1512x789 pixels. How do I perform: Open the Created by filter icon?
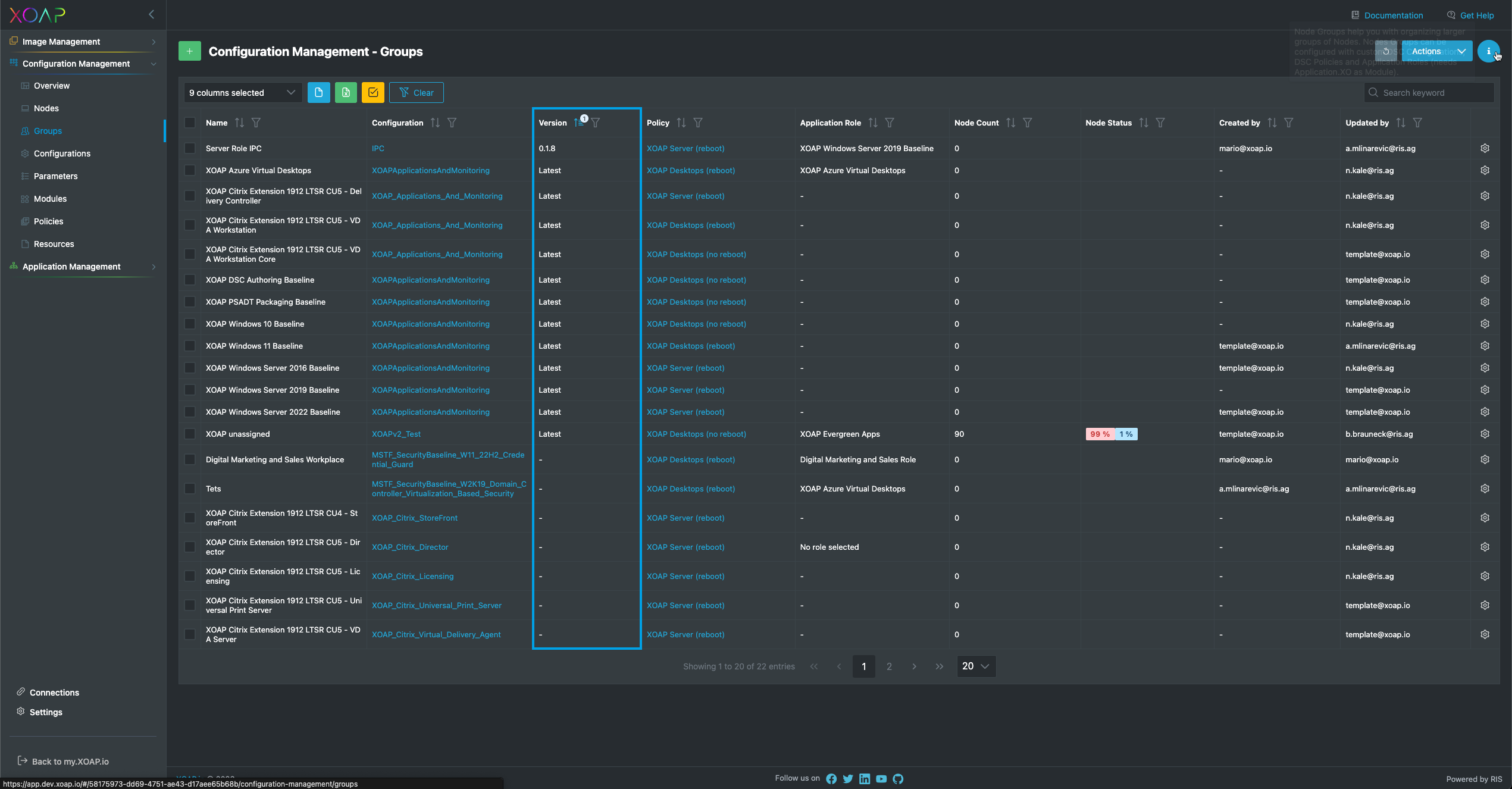1288,123
